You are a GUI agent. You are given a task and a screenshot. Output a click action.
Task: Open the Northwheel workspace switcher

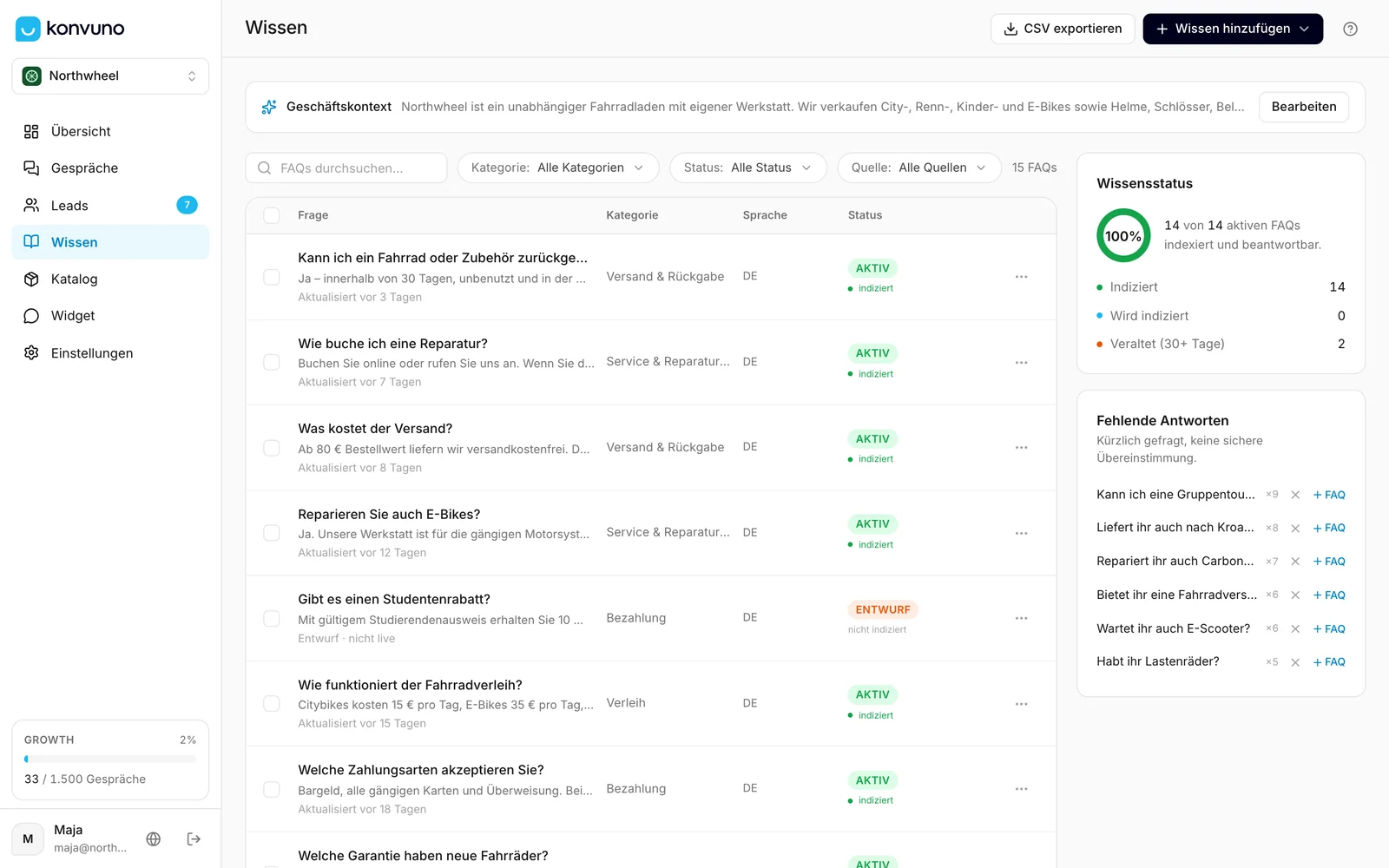(x=110, y=76)
